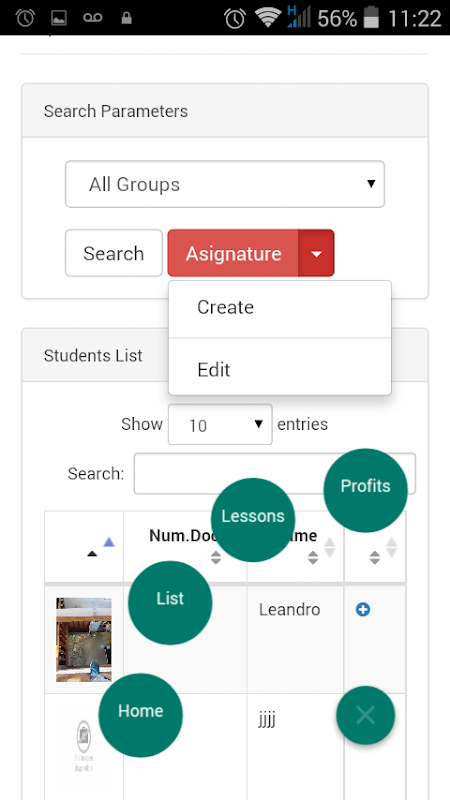Open the Show 10 entries dropdown

coord(220,424)
